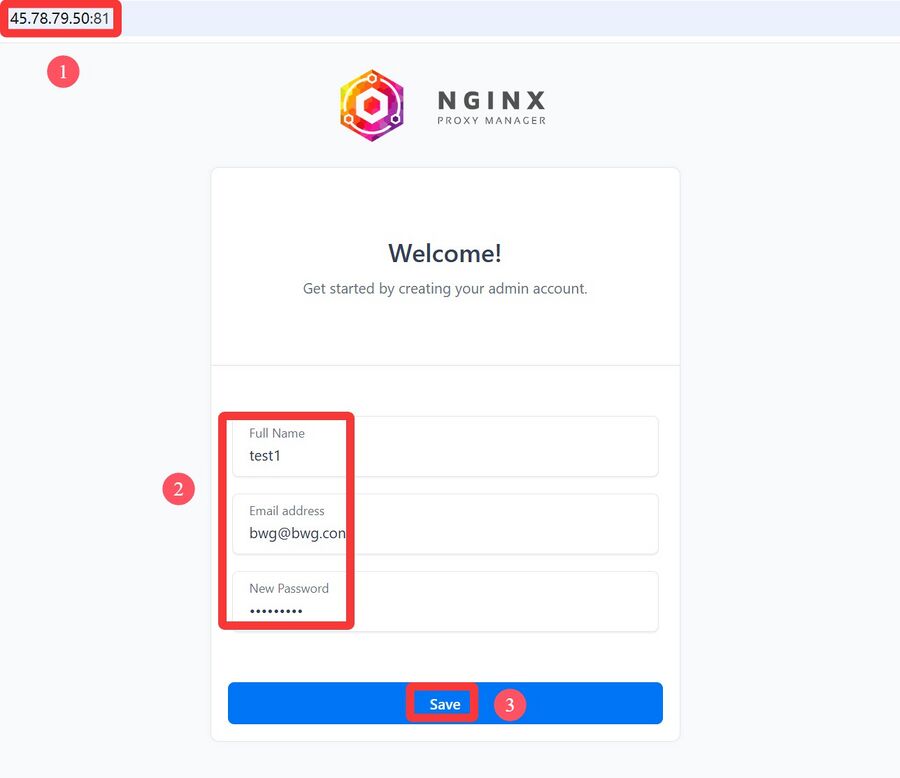The width and height of the screenshot is (900, 778).
Task: Click the red annotation circle numbered 3
Action: point(510,705)
